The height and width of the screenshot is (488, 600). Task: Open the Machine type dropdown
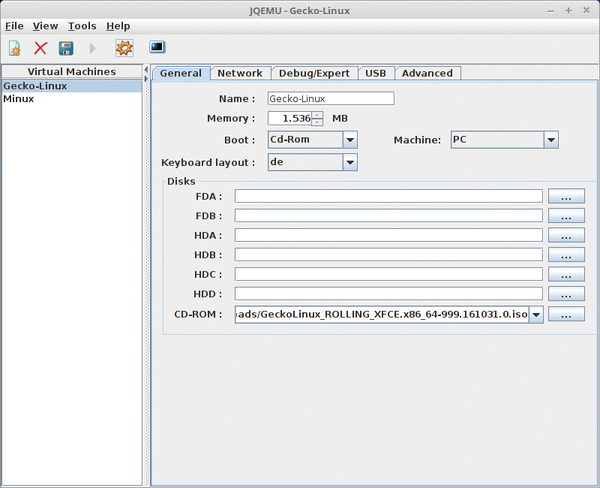tap(504, 140)
